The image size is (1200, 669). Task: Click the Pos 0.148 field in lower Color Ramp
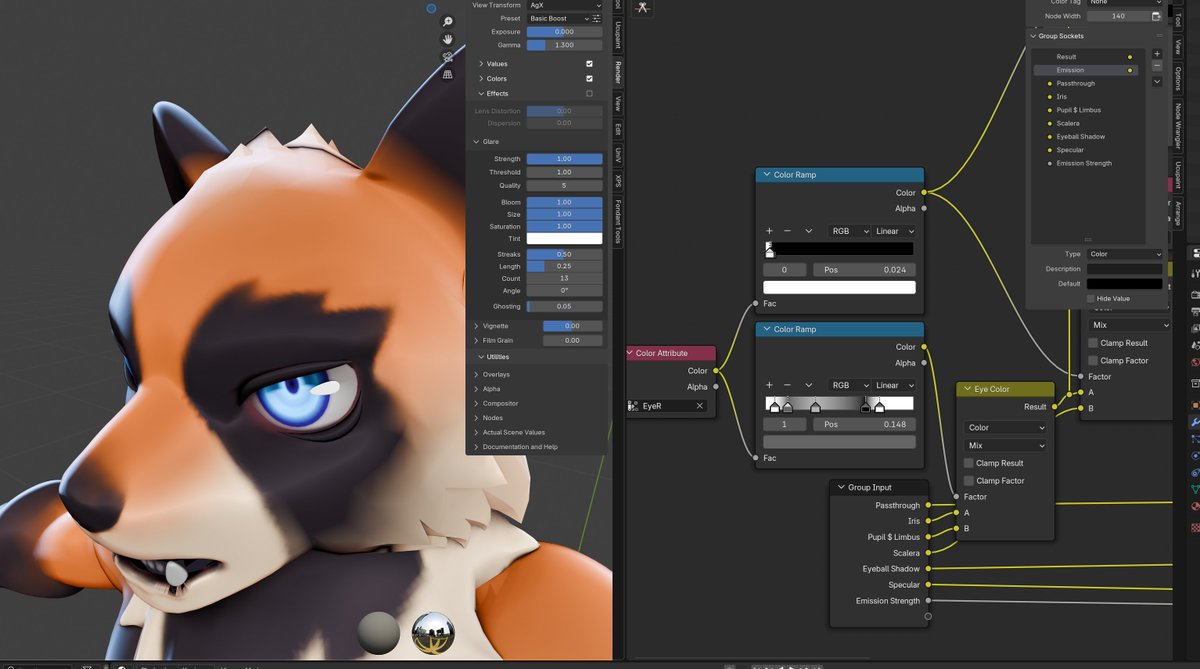864,424
